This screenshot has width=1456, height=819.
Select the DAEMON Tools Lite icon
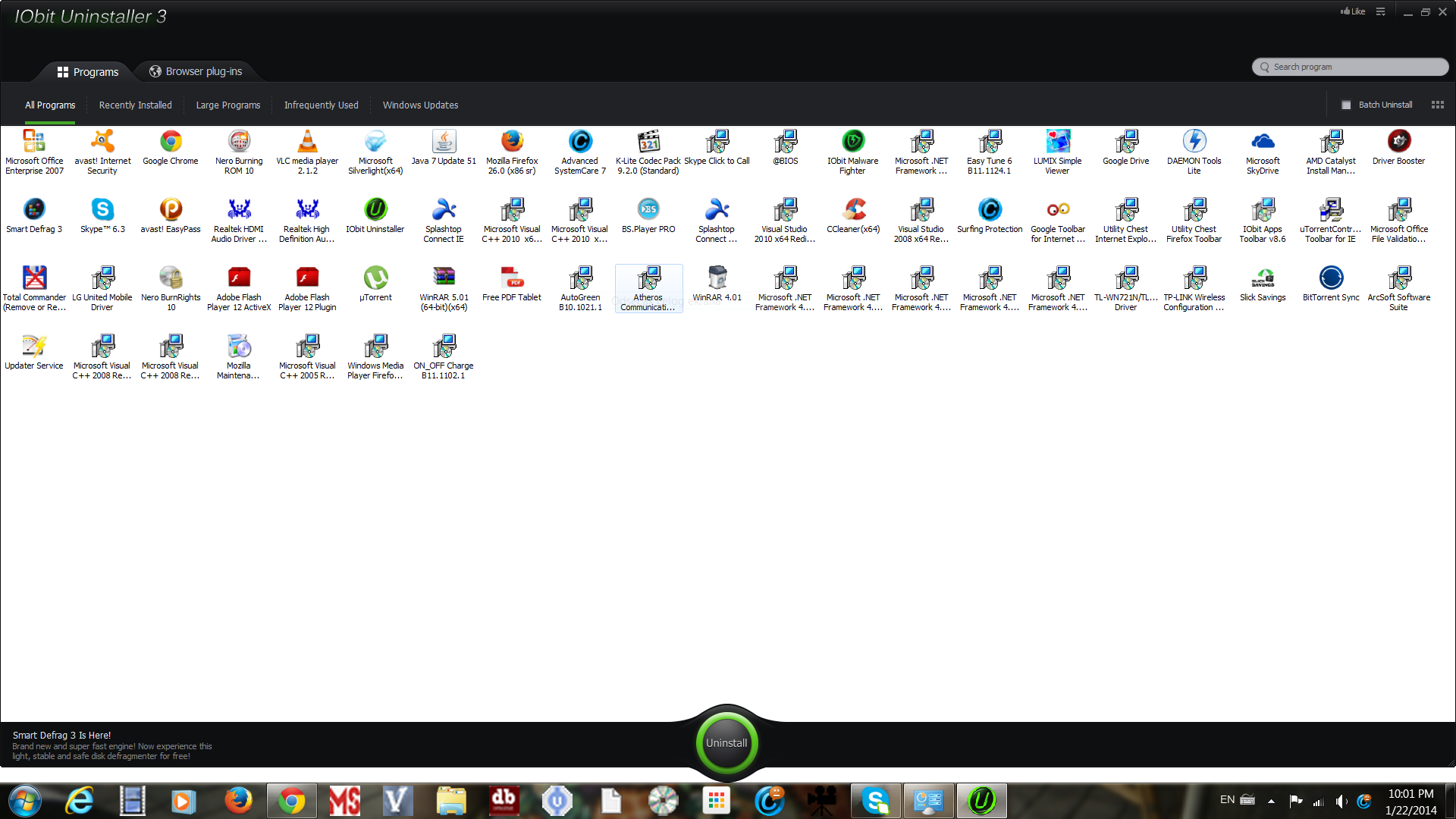pos(1194,142)
